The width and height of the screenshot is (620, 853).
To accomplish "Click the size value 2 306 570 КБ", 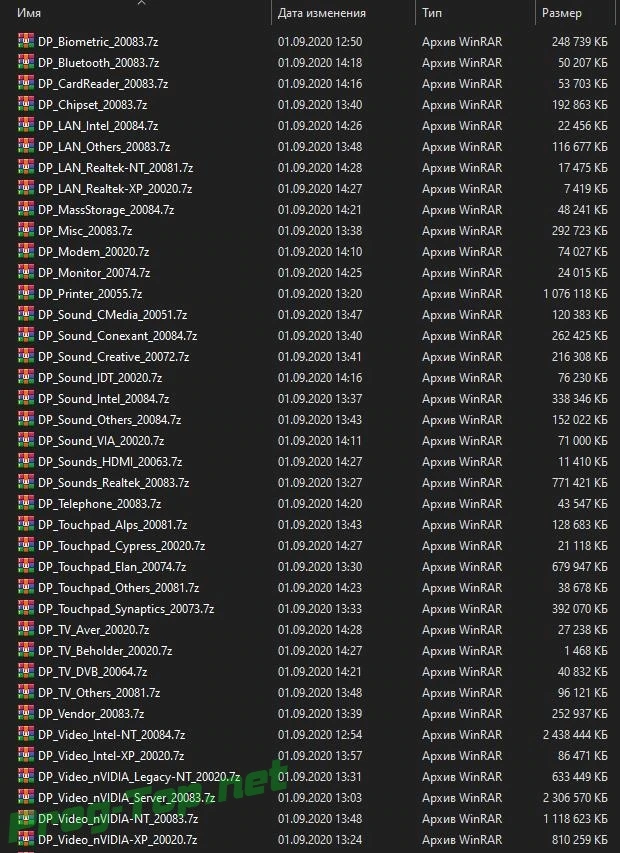I will coord(575,798).
